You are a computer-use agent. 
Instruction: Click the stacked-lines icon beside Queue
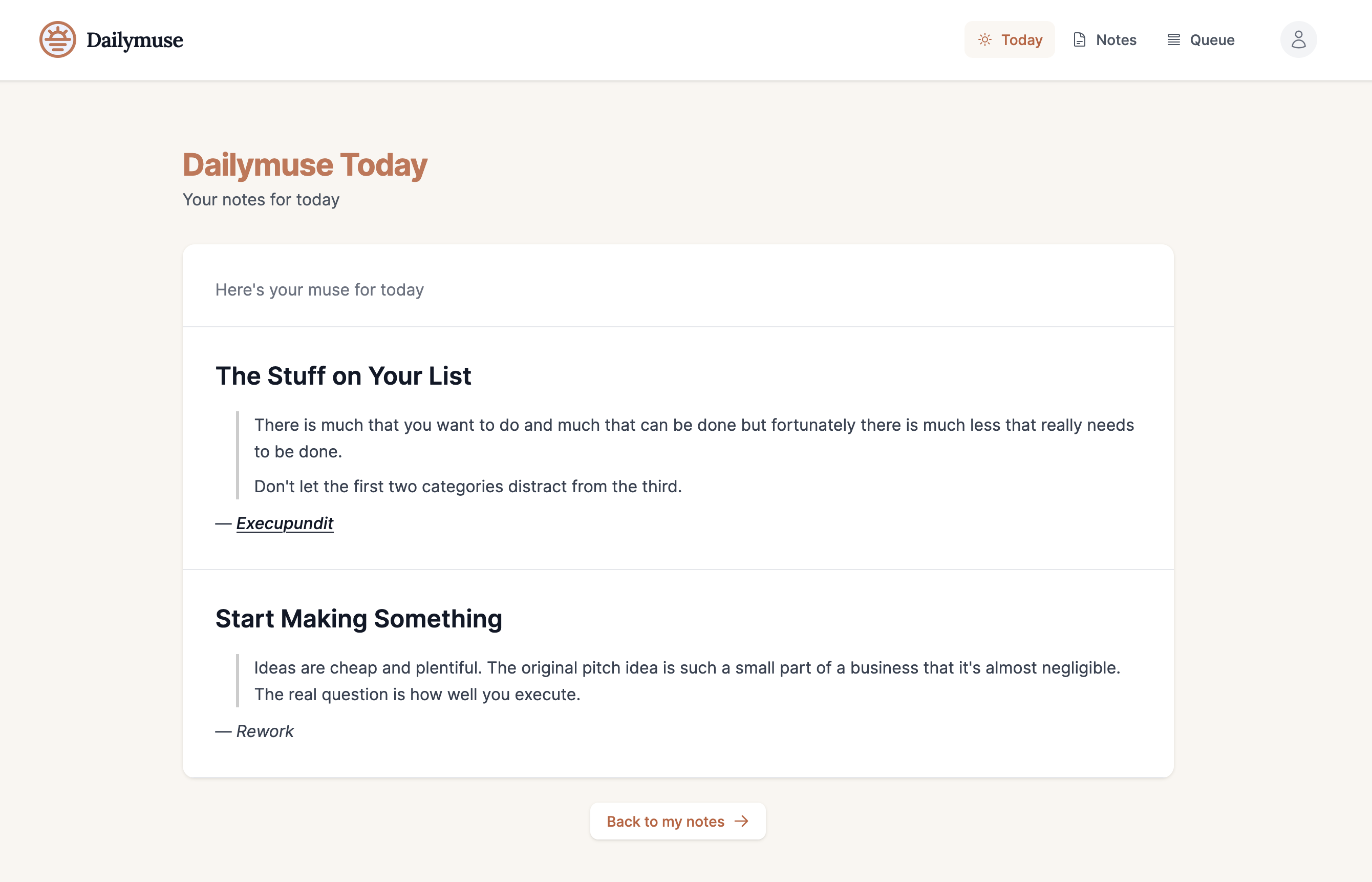click(x=1174, y=39)
